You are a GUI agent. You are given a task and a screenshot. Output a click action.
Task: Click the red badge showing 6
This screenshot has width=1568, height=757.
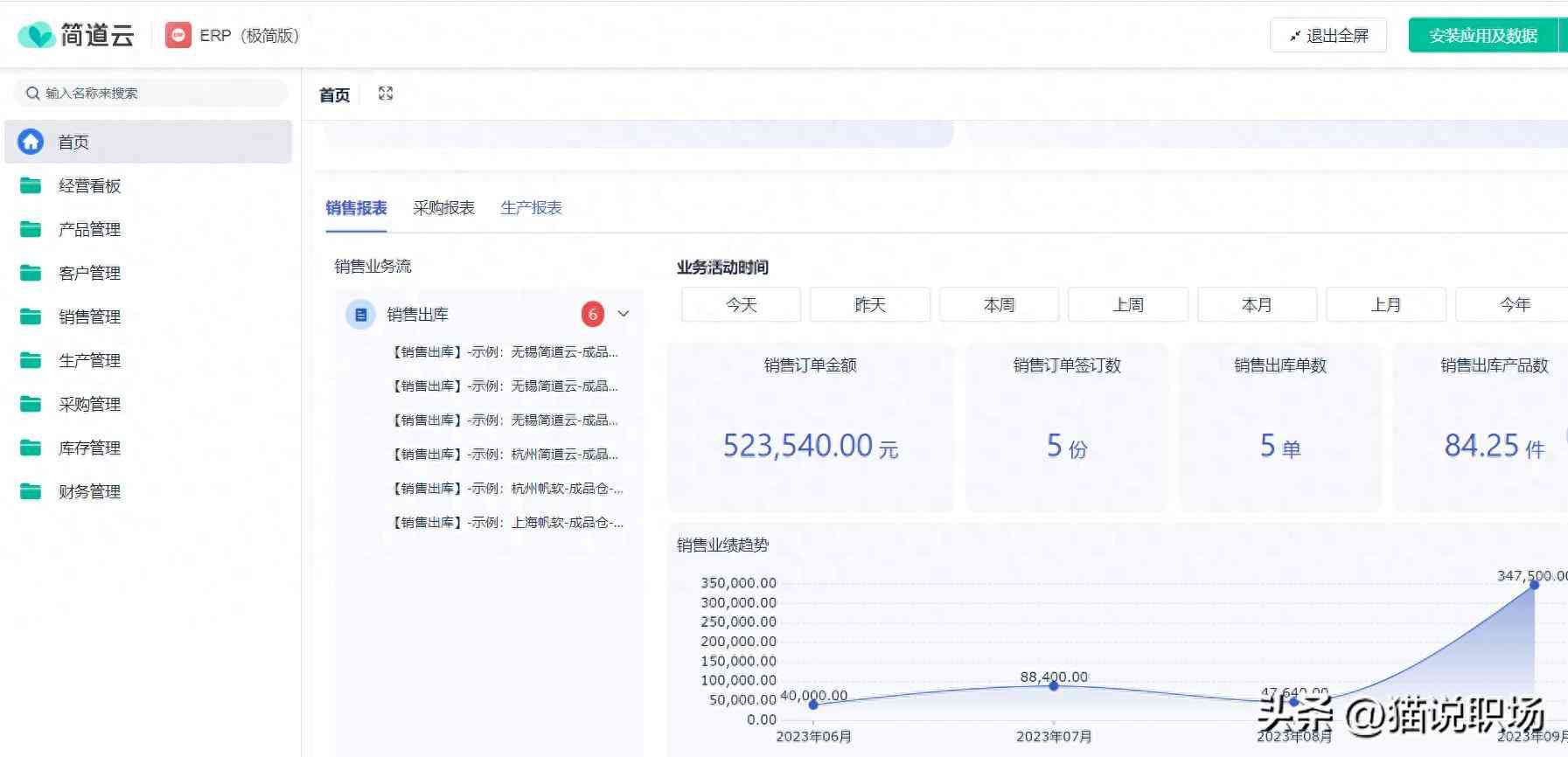pos(593,314)
